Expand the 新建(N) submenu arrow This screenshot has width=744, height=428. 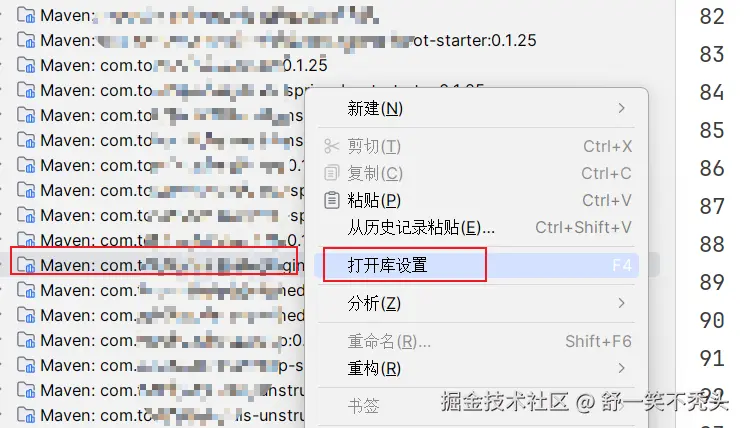pyautogui.click(x=621, y=108)
